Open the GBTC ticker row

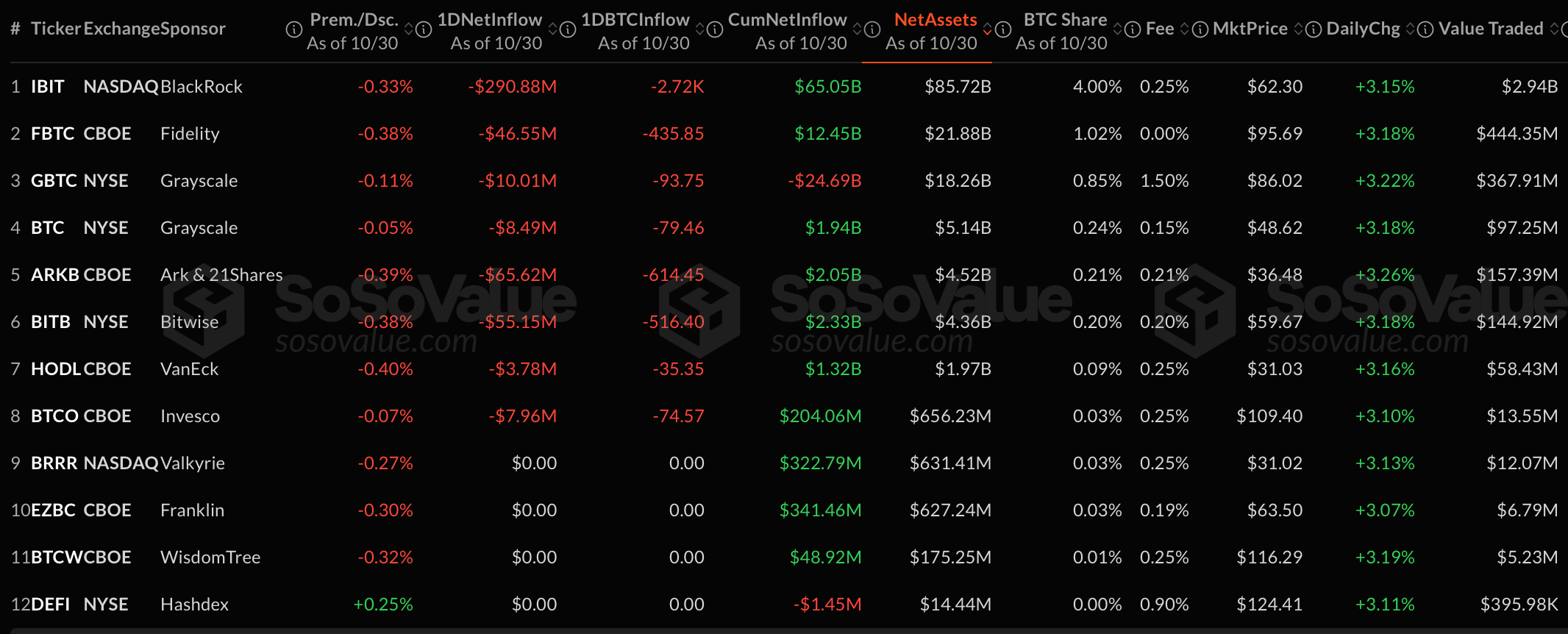point(54,181)
